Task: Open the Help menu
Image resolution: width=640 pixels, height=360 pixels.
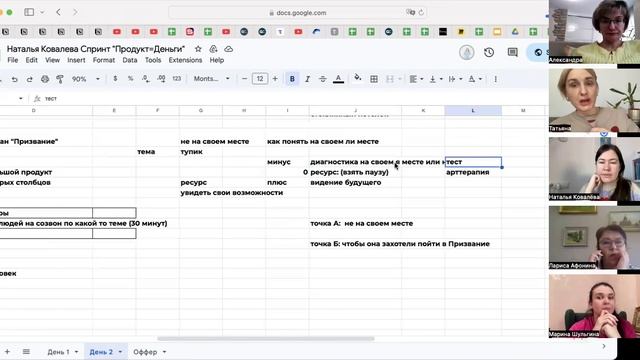Action: pyautogui.click(x=217, y=60)
